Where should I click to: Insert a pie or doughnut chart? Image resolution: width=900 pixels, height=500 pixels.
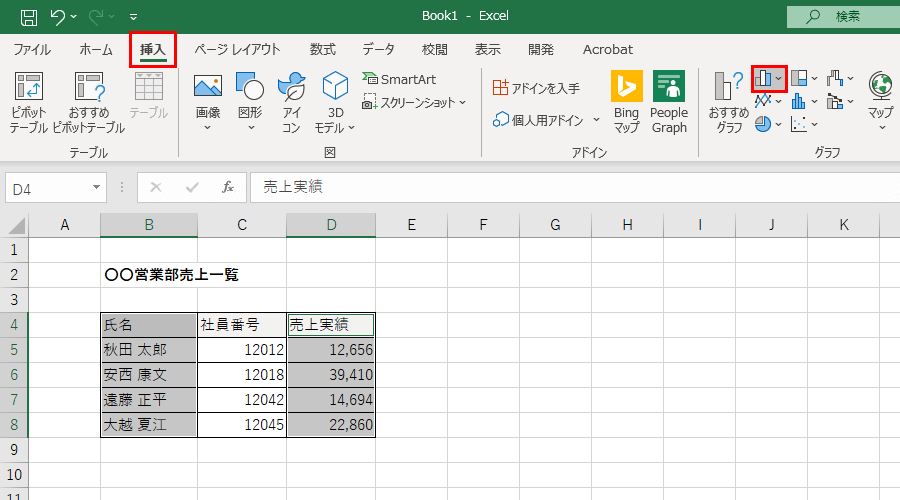pos(769,124)
